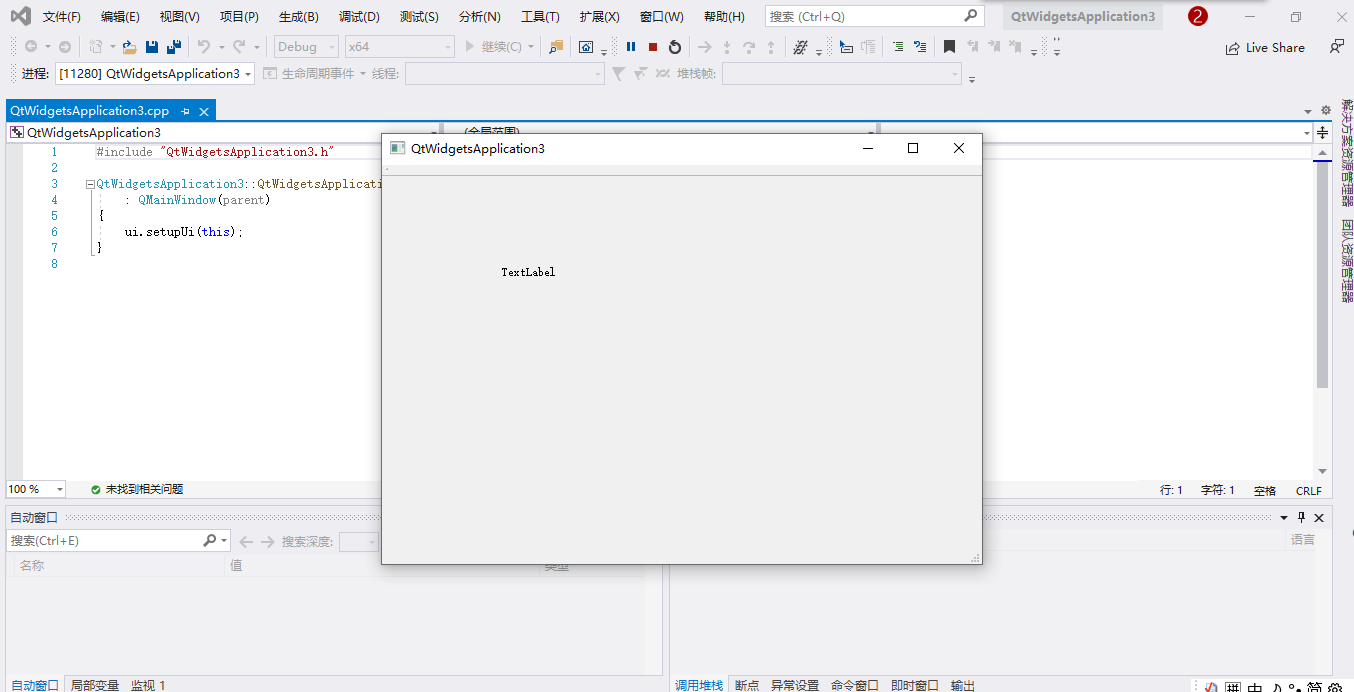Viewport: 1354px width, 692px height.
Task: Open the zoom 100 % dropdown
Action: point(36,489)
